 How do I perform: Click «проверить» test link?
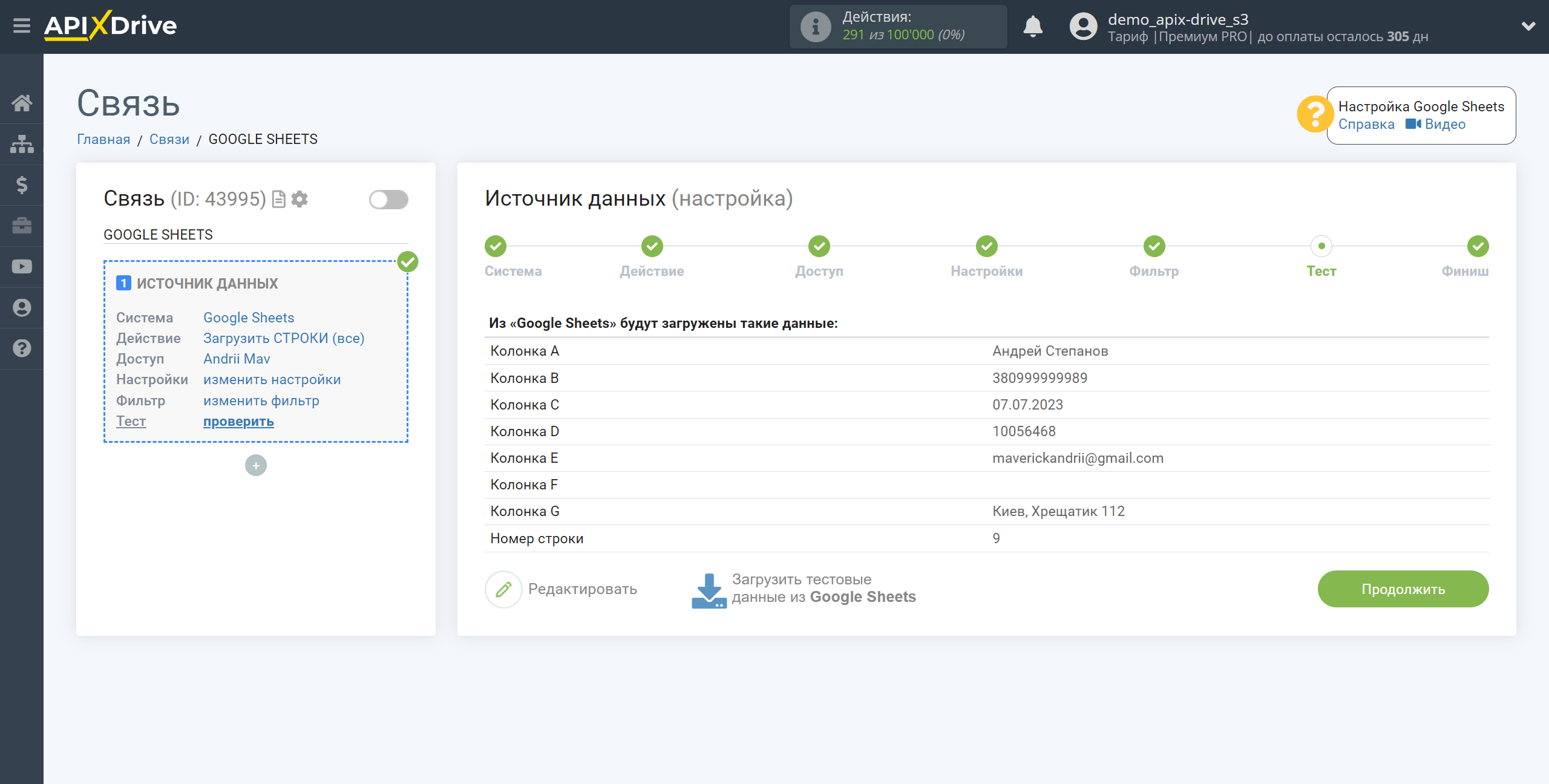click(238, 421)
